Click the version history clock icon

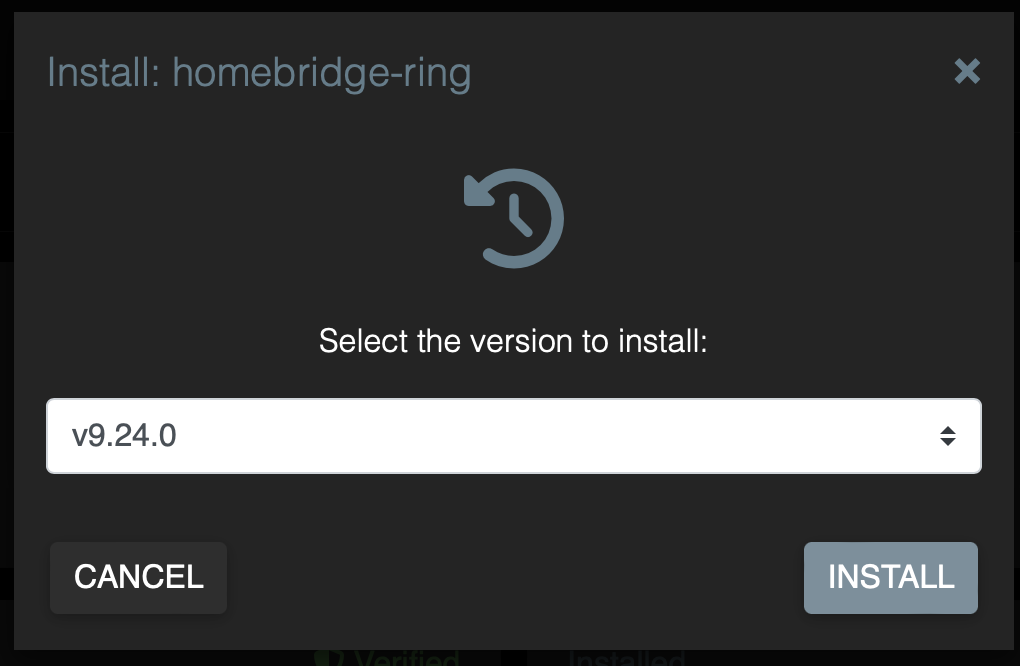click(512, 218)
